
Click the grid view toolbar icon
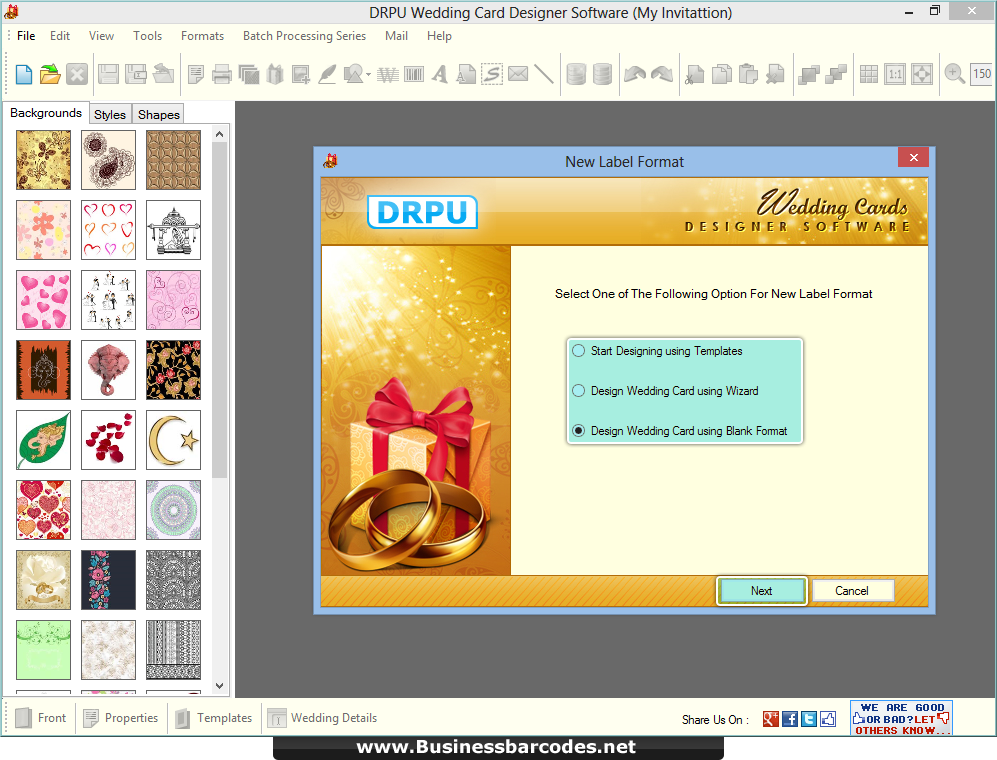tap(869, 74)
